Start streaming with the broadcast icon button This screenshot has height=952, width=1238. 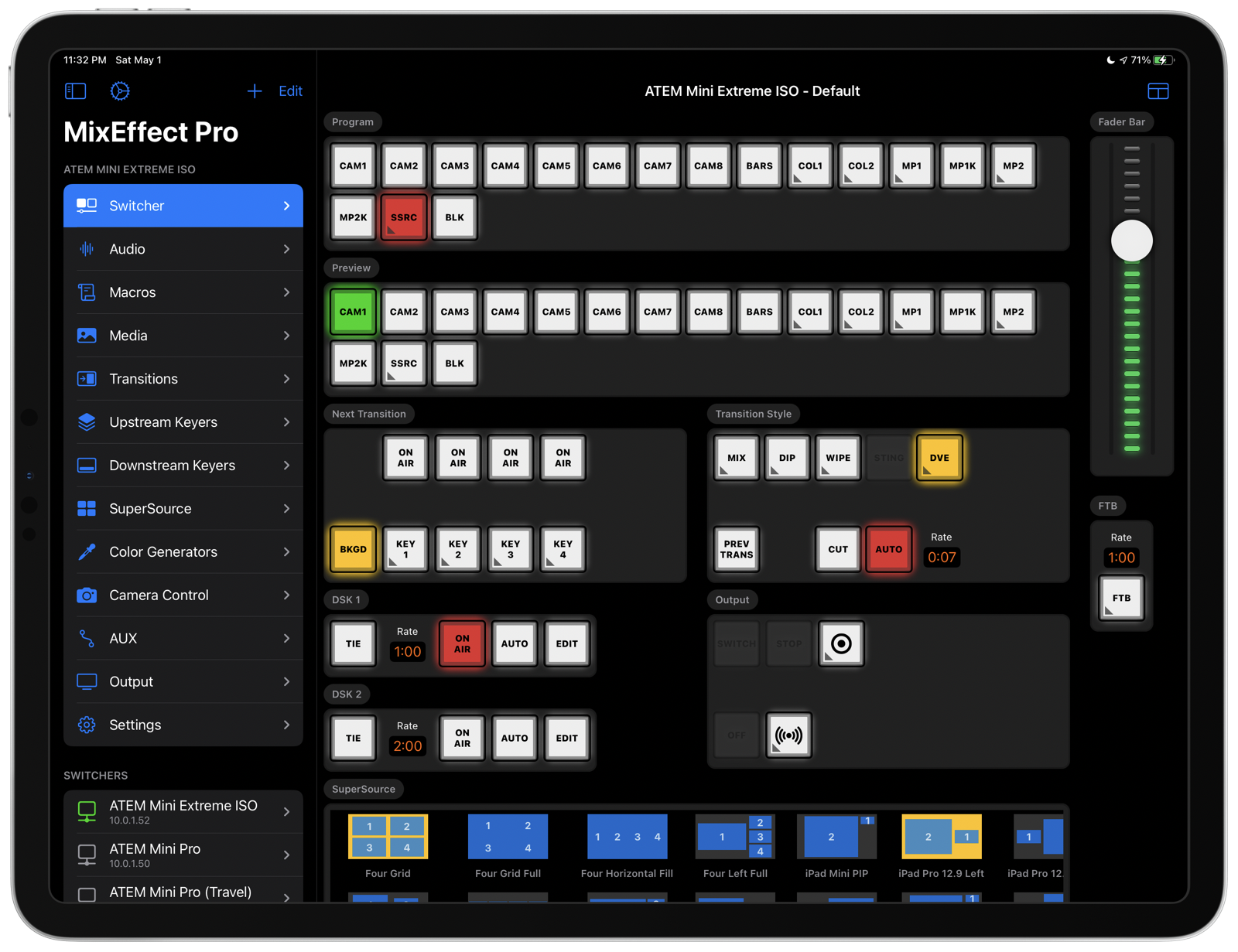click(788, 735)
